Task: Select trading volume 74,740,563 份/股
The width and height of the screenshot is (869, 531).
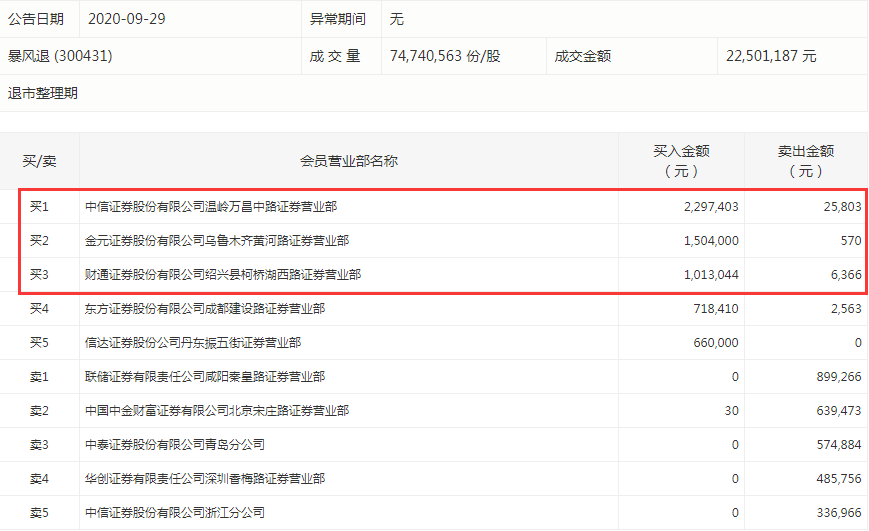Action: coord(445,56)
